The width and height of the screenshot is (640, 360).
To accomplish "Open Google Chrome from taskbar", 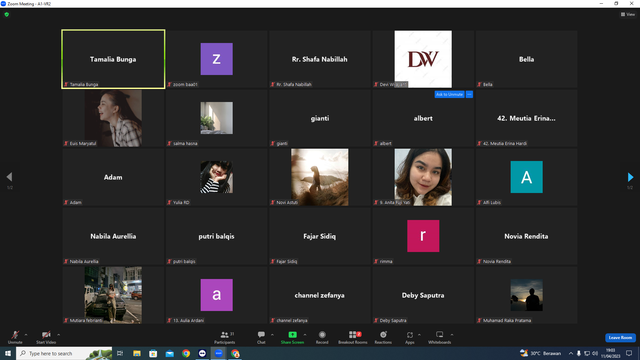I will point(186,353).
